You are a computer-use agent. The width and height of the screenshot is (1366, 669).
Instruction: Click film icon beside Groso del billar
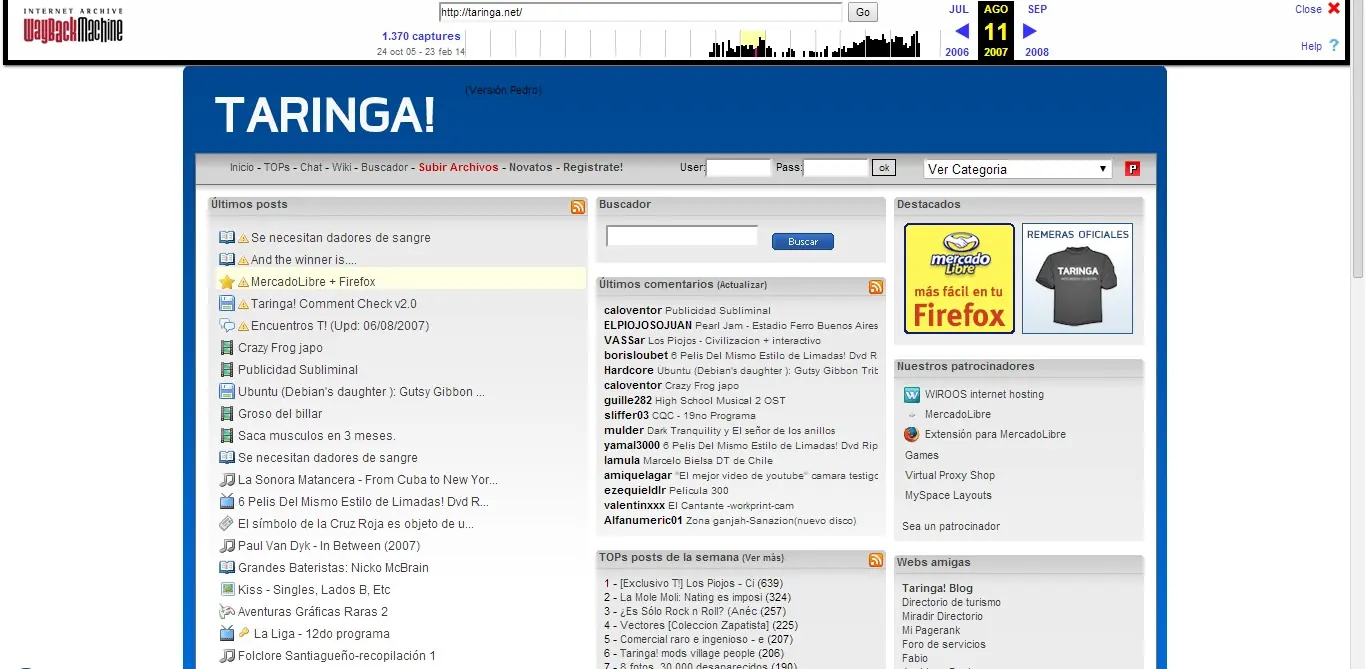point(227,414)
